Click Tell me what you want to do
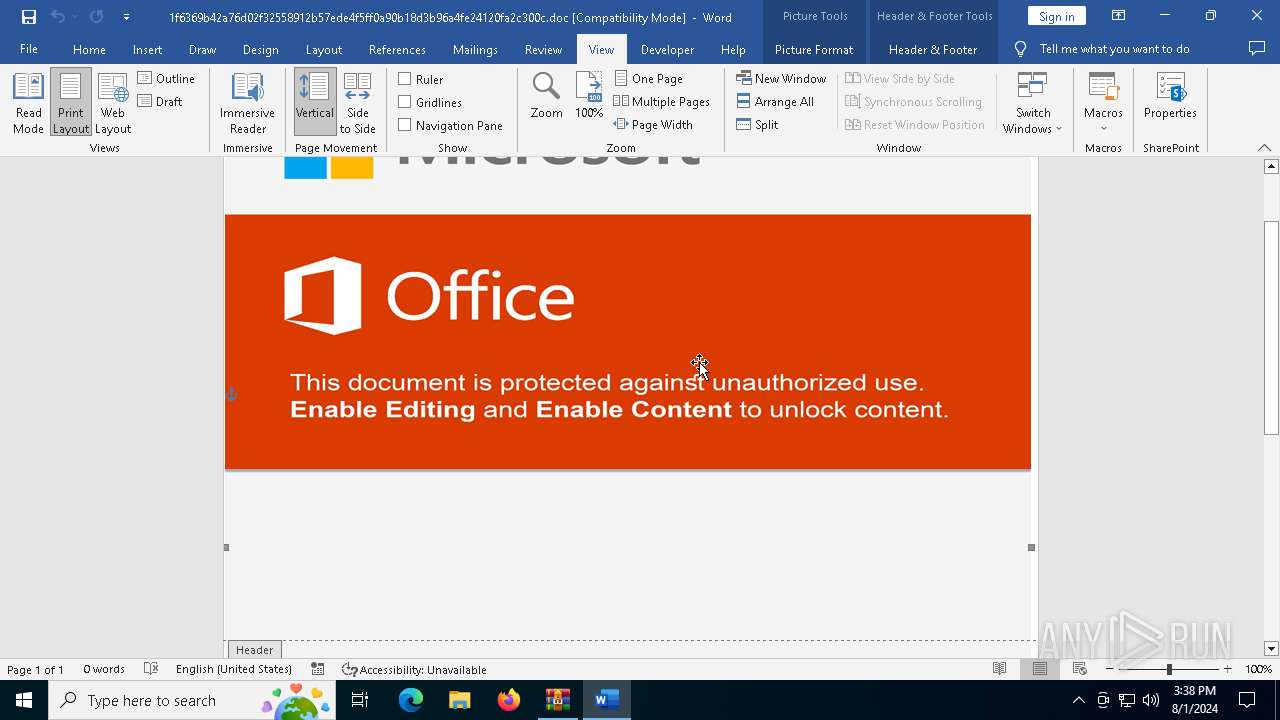This screenshot has width=1280, height=720. pyautogui.click(x=1101, y=49)
